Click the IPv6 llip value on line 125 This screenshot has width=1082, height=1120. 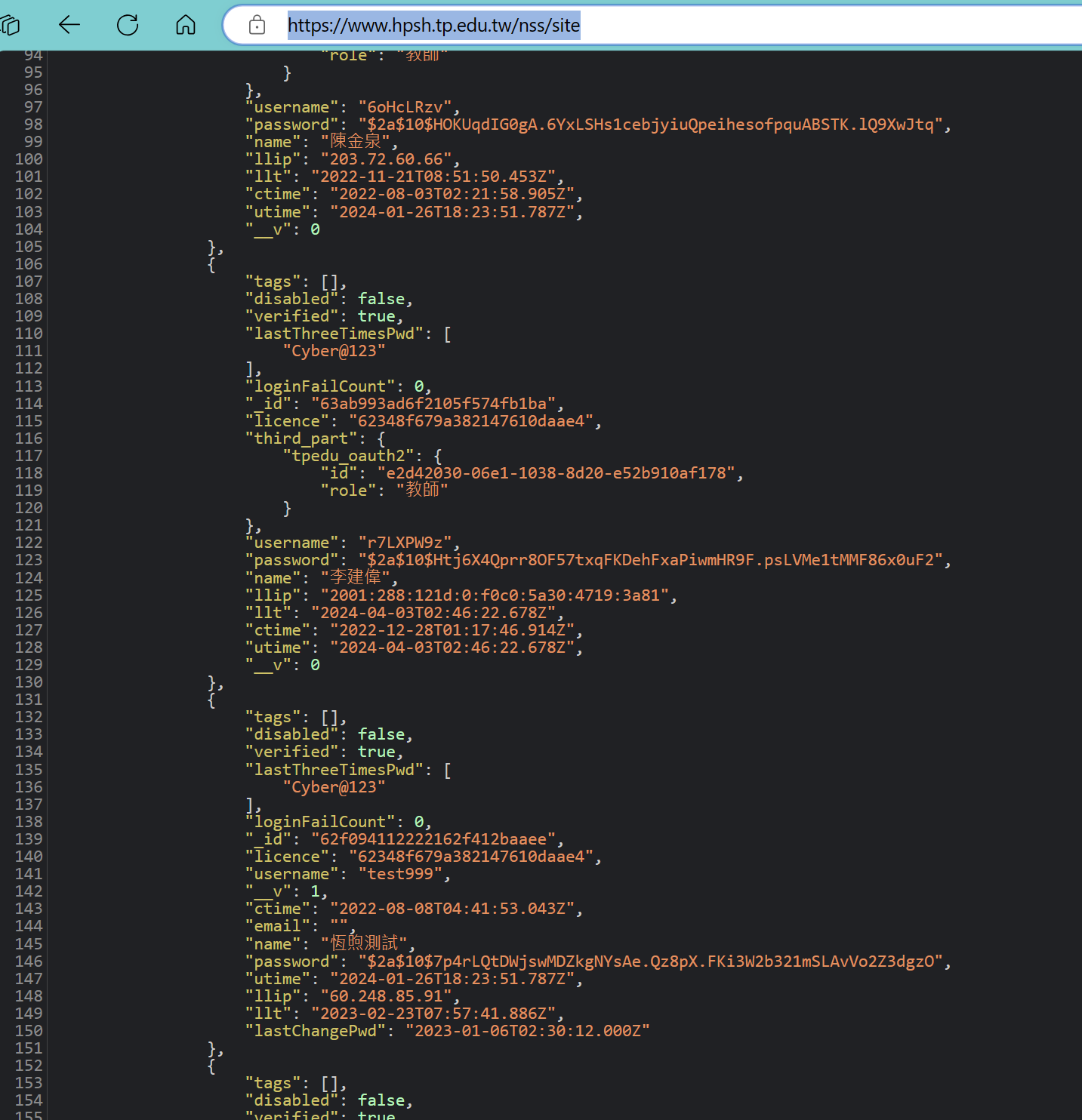495,595
